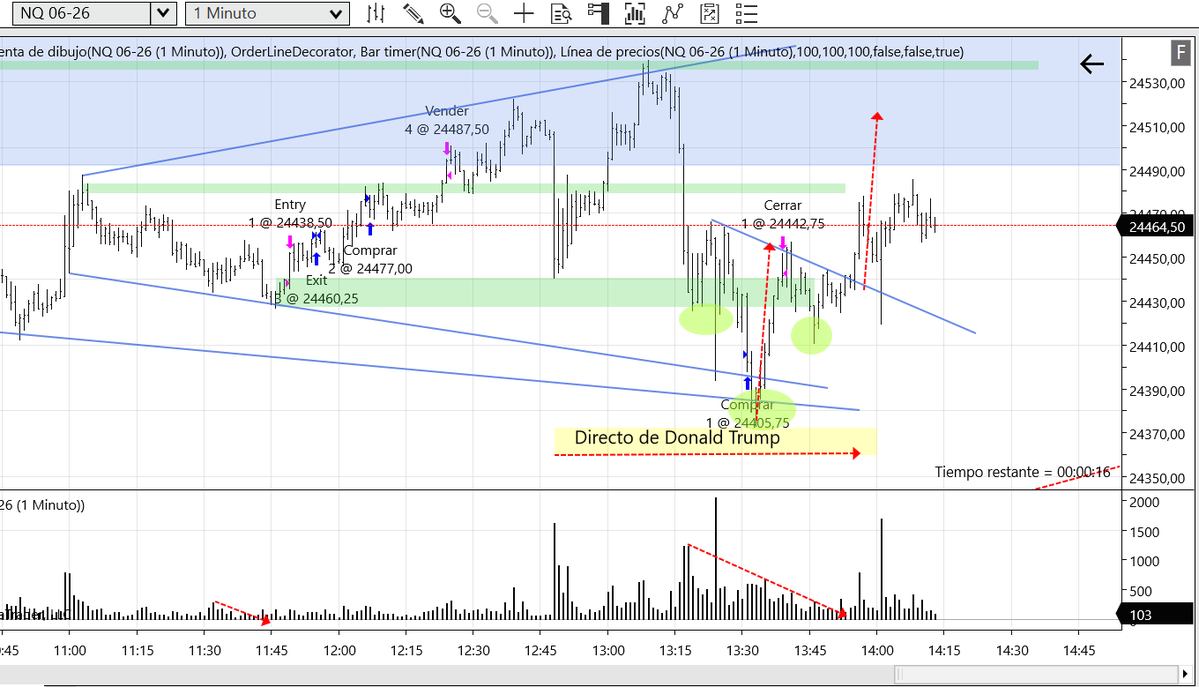1199x687 pixels.
Task: Click the greyed zoom out magnifier
Action: coord(486,13)
